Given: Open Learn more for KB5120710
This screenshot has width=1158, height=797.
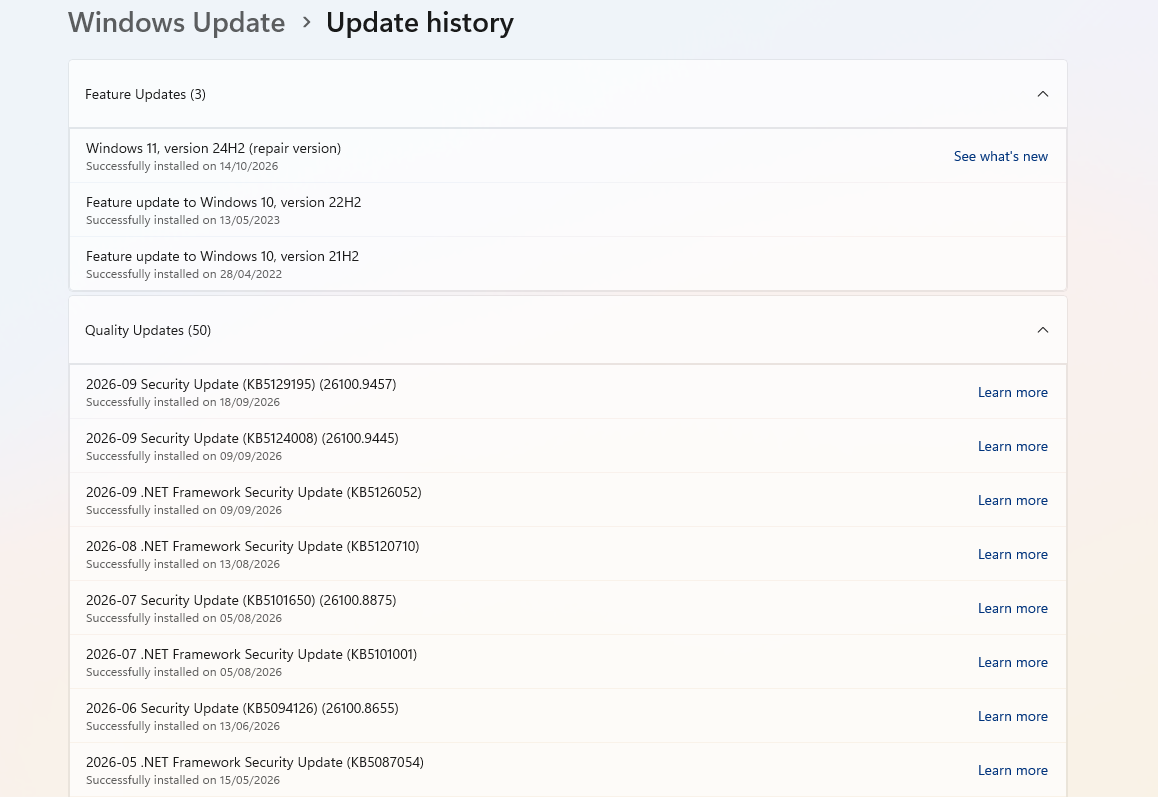Looking at the screenshot, I should (x=1013, y=554).
